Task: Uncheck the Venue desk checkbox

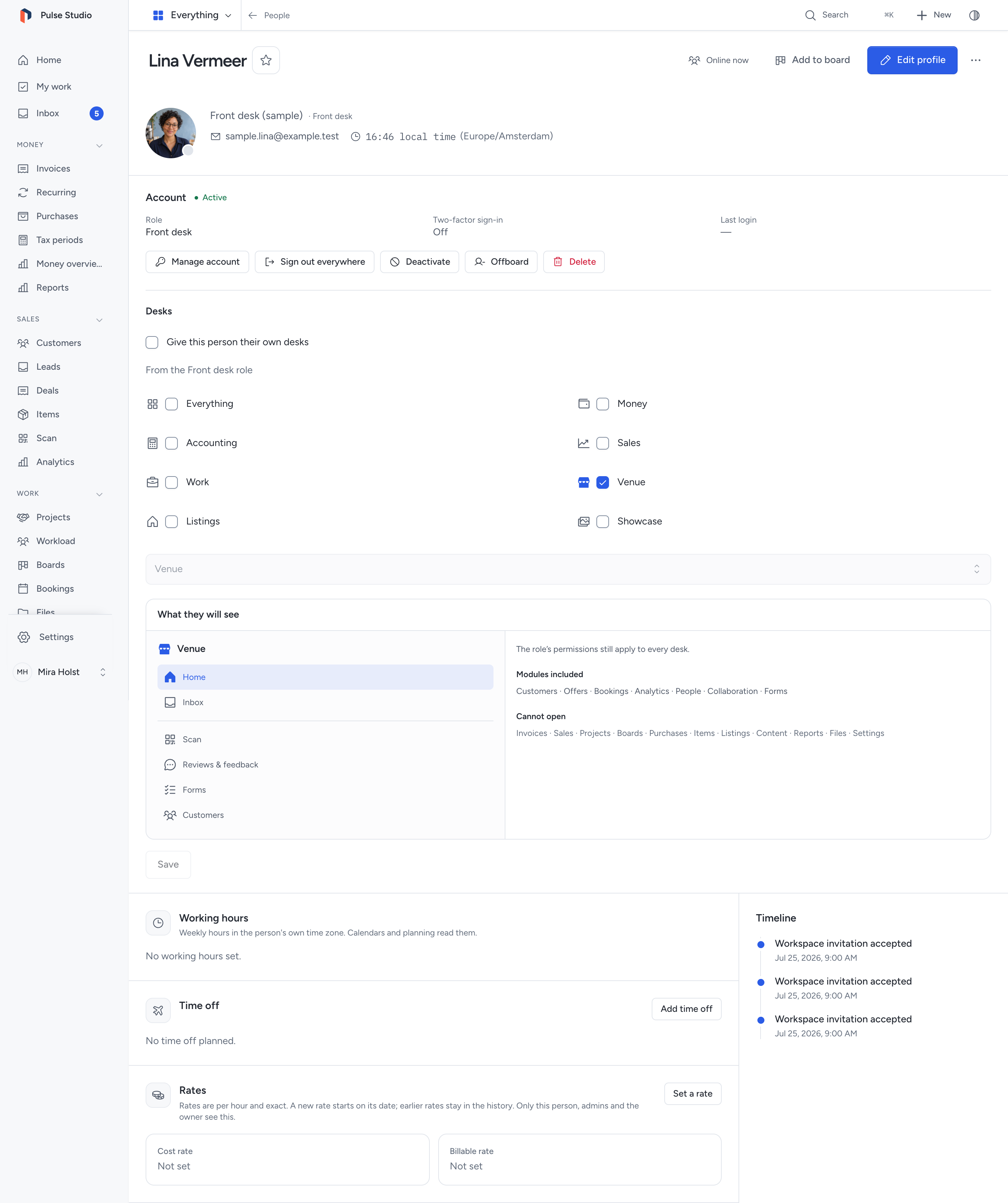Action: pos(602,482)
